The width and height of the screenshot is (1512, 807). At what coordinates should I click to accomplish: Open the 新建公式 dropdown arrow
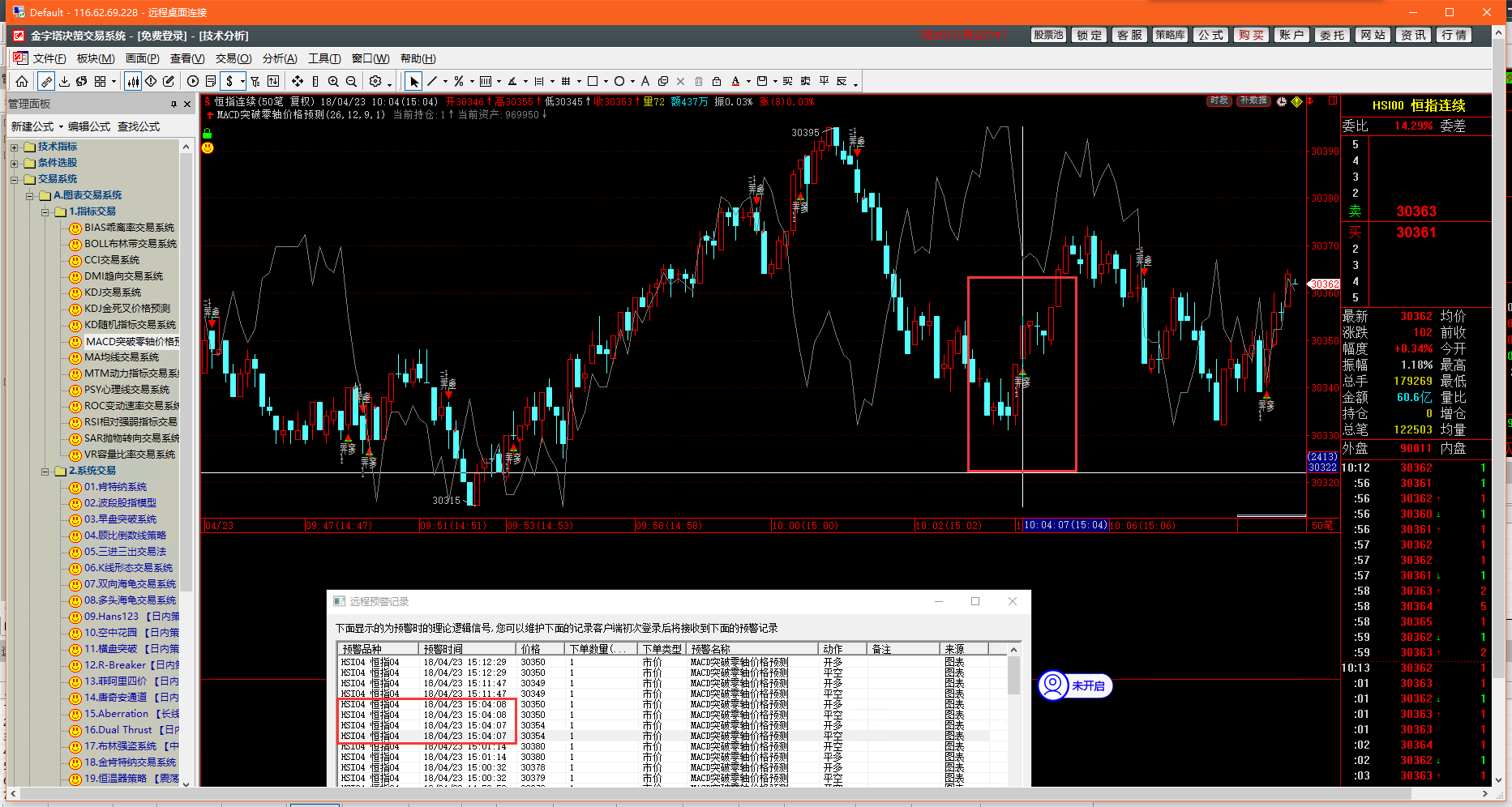[61, 127]
